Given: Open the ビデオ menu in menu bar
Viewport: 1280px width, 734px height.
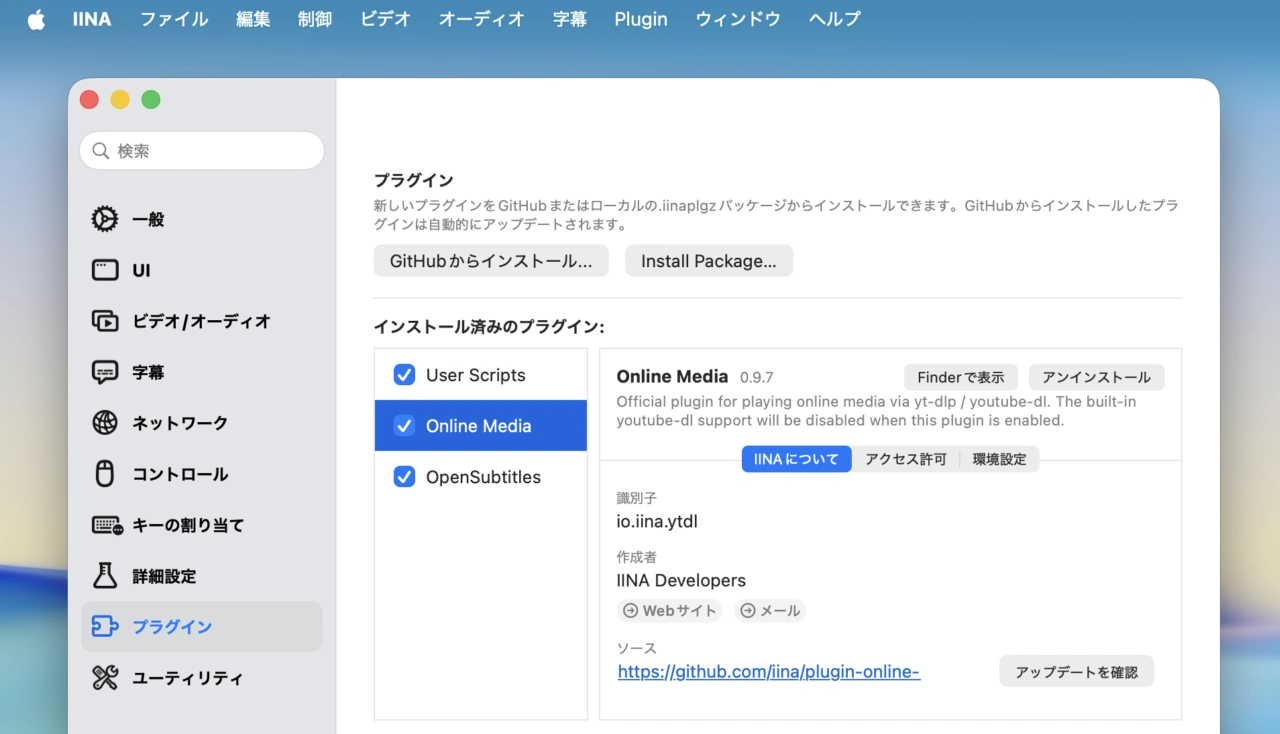Looking at the screenshot, I should (x=385, y=18).
